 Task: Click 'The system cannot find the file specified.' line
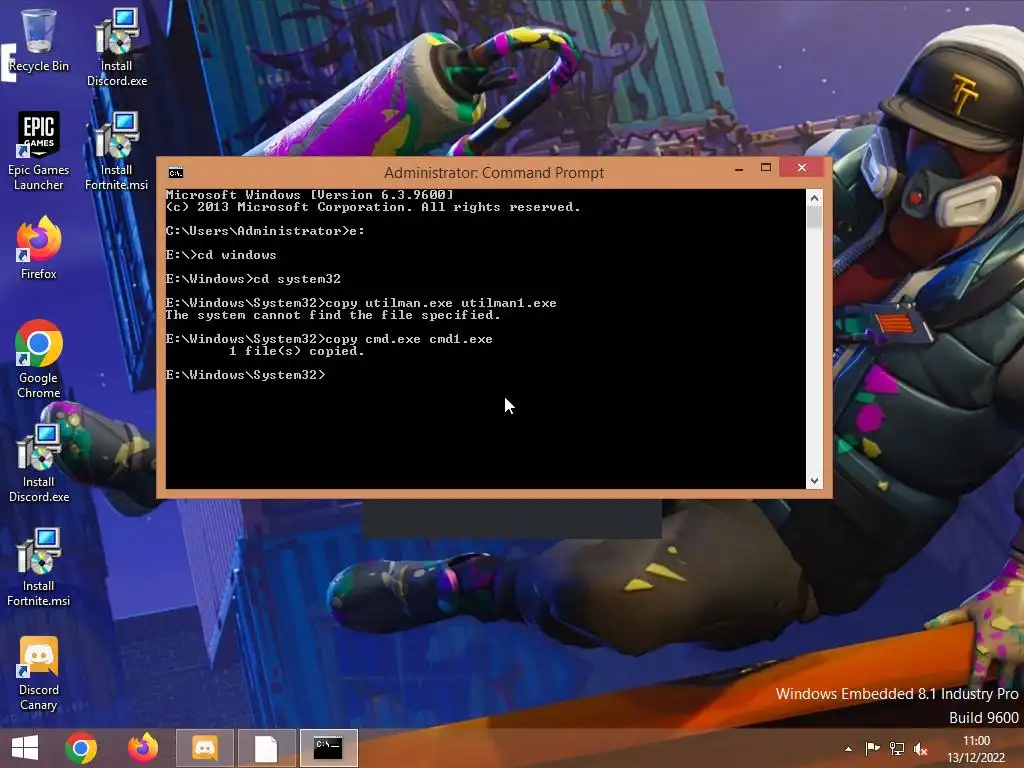pos(333,315)
